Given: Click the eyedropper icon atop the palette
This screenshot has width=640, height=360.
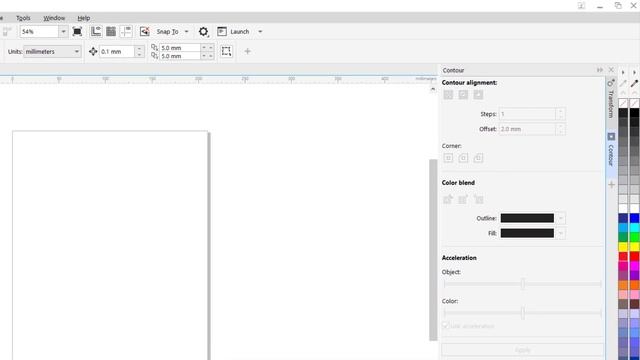Looking at the screenshot, I should [634, 83].
